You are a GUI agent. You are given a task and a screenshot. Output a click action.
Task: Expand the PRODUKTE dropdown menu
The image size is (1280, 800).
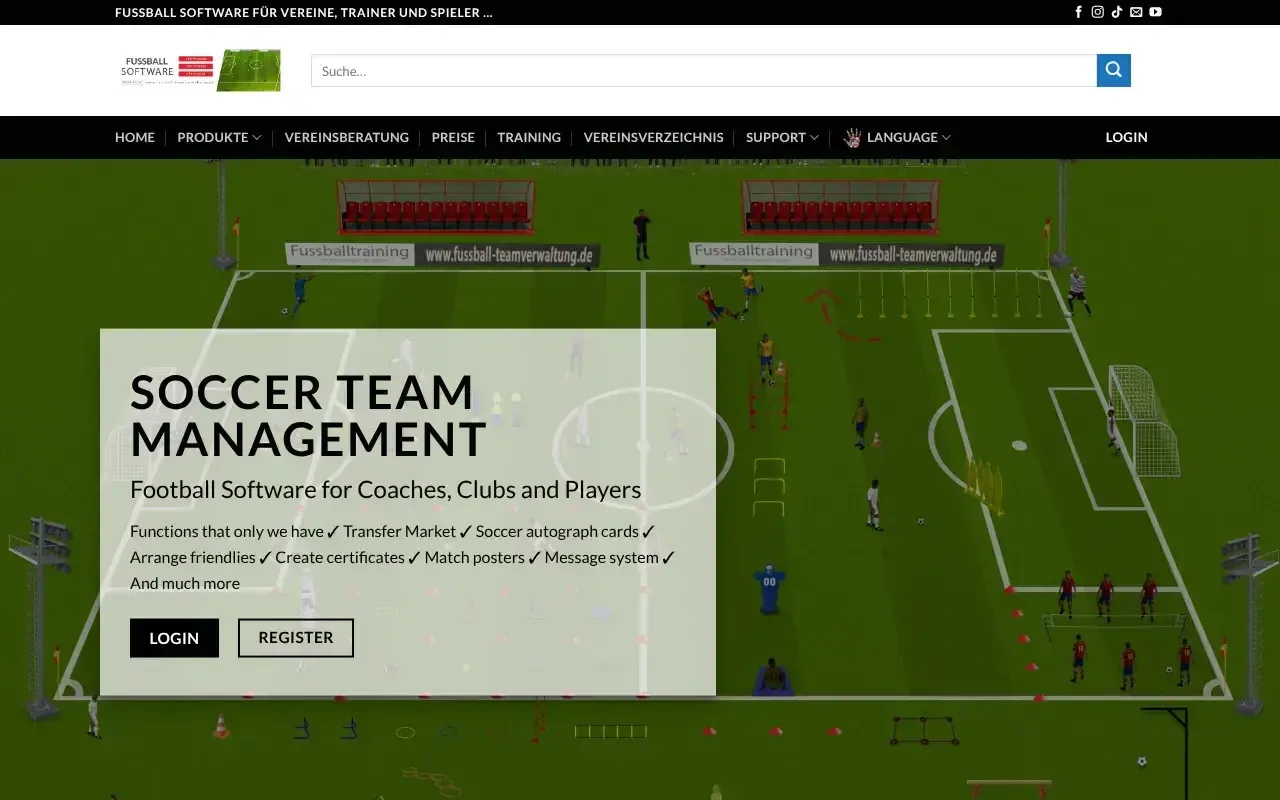click(x=218, y=137)
